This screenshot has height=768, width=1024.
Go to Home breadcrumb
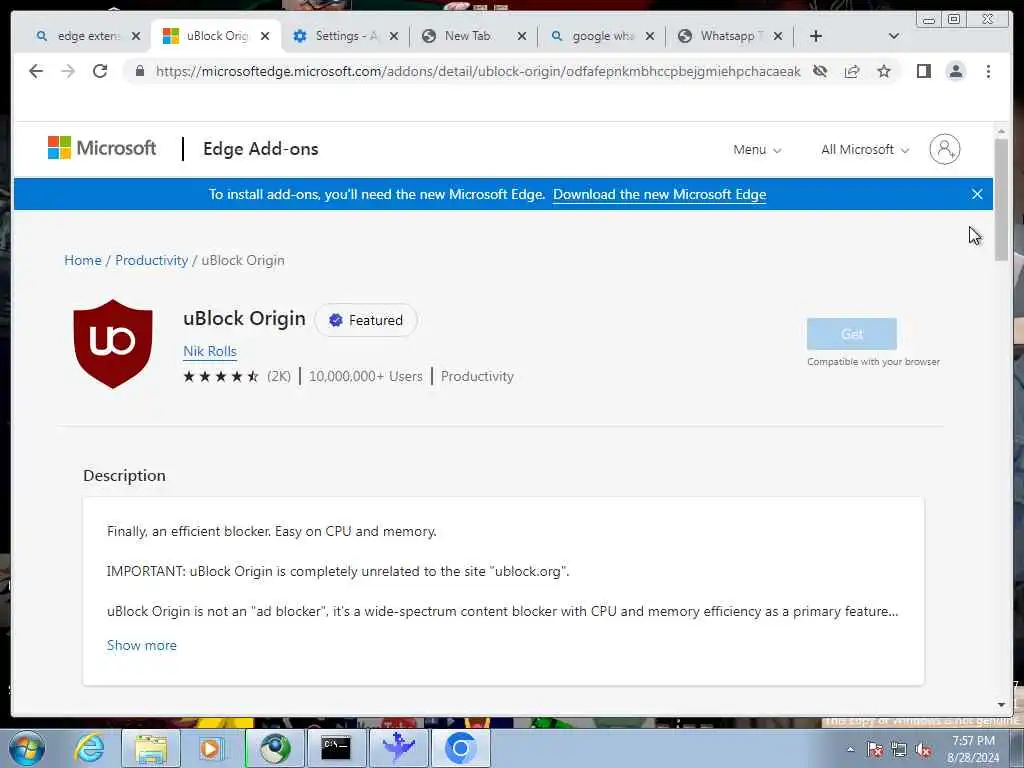click(x=82, y=260)
